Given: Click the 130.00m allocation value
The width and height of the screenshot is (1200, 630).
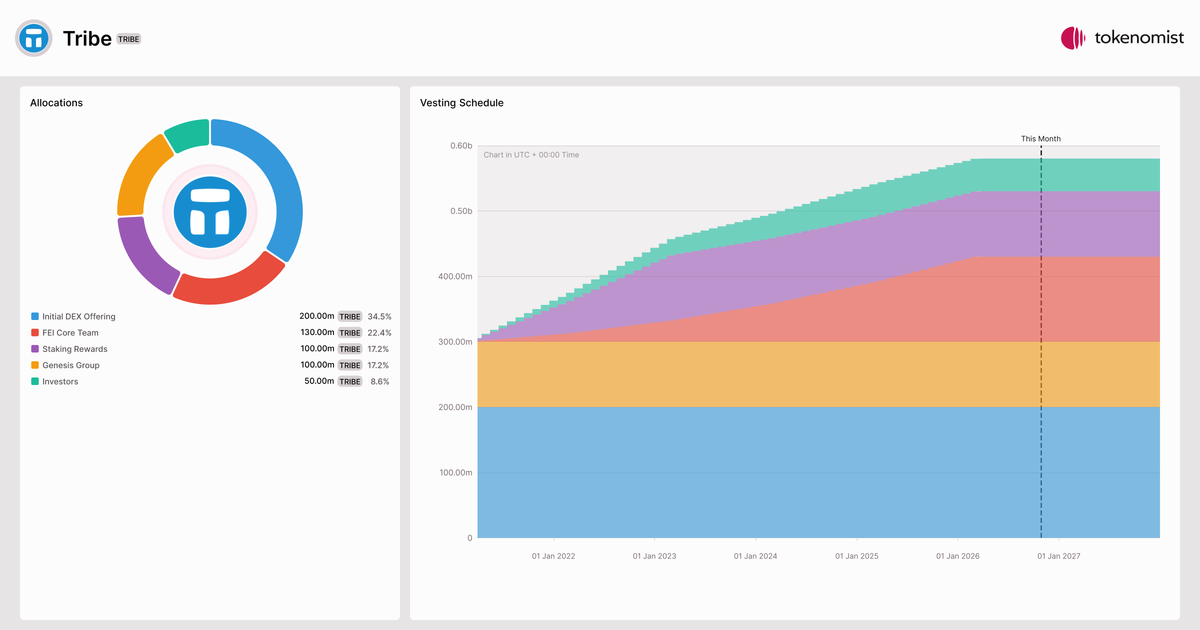Looking at the screenshot, I should pyautogui.click(x=317, y=332).
